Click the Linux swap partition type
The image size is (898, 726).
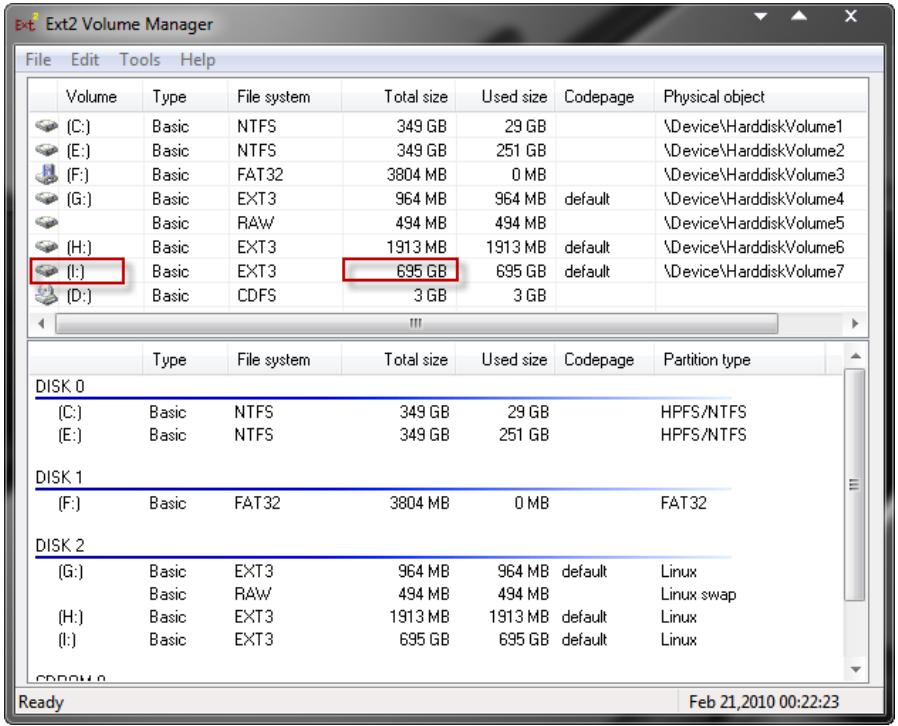coord(698,594)
